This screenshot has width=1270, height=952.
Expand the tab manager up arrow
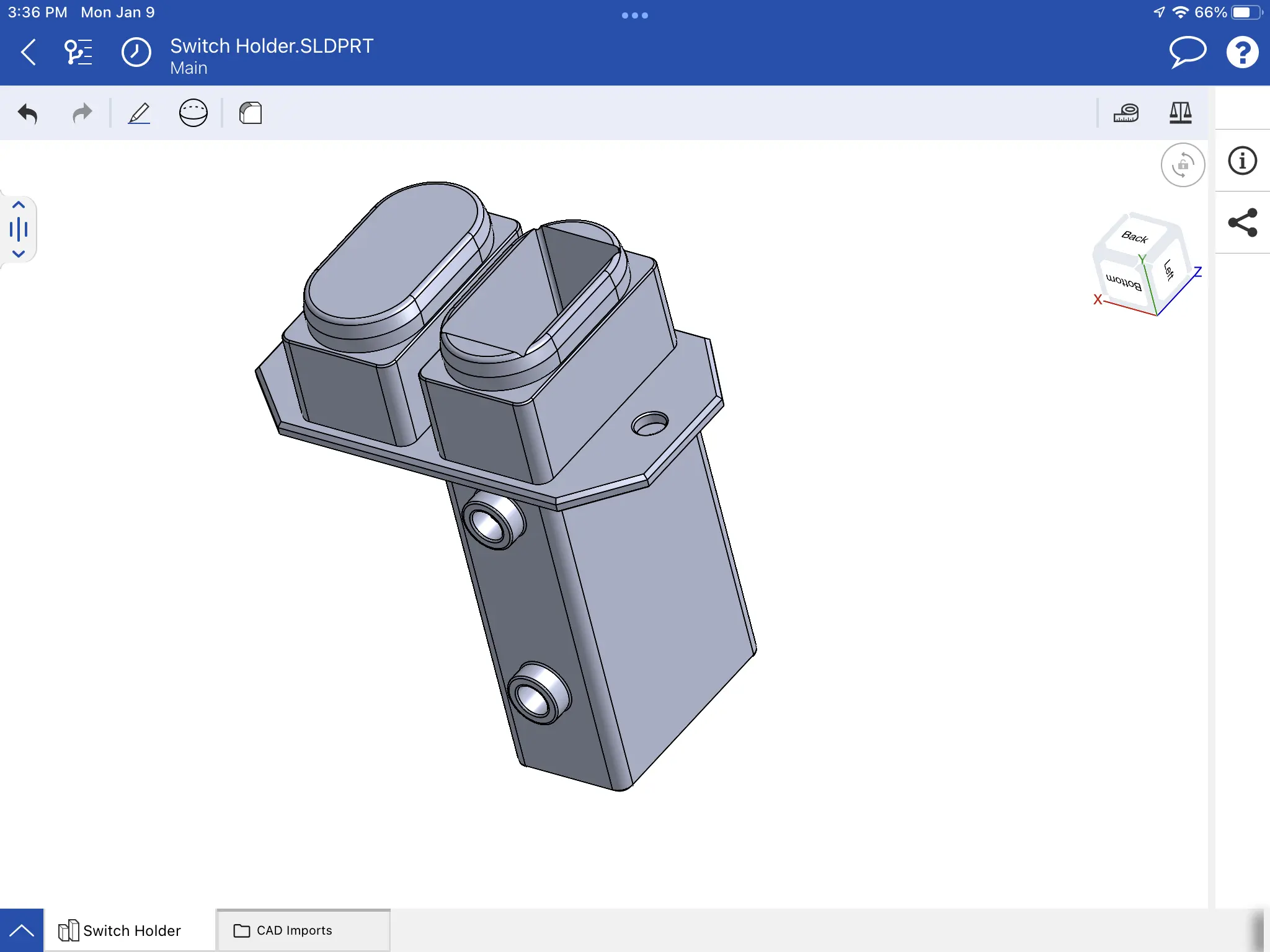[x=22, y=930]
